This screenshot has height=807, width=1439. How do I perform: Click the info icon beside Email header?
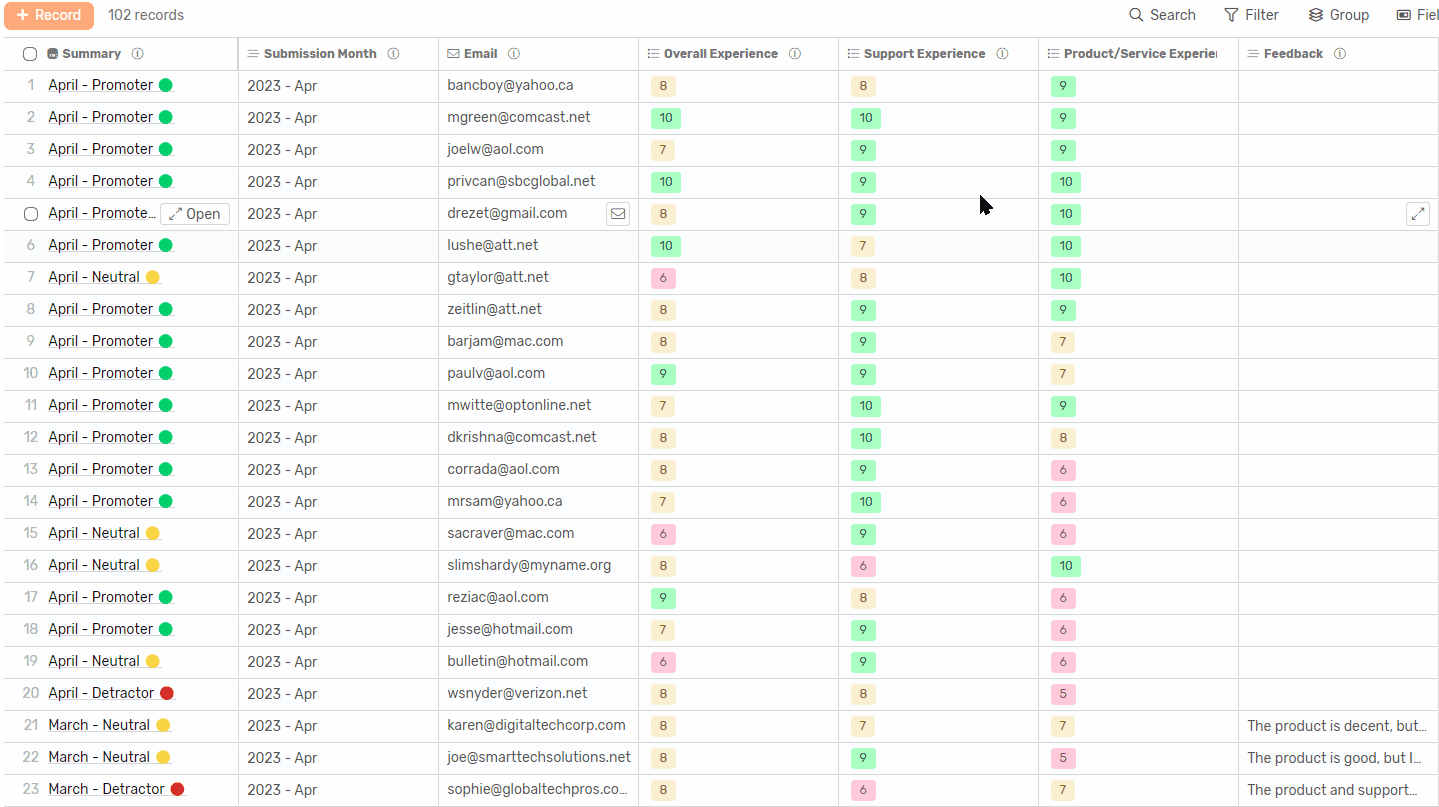coord(514,54)
